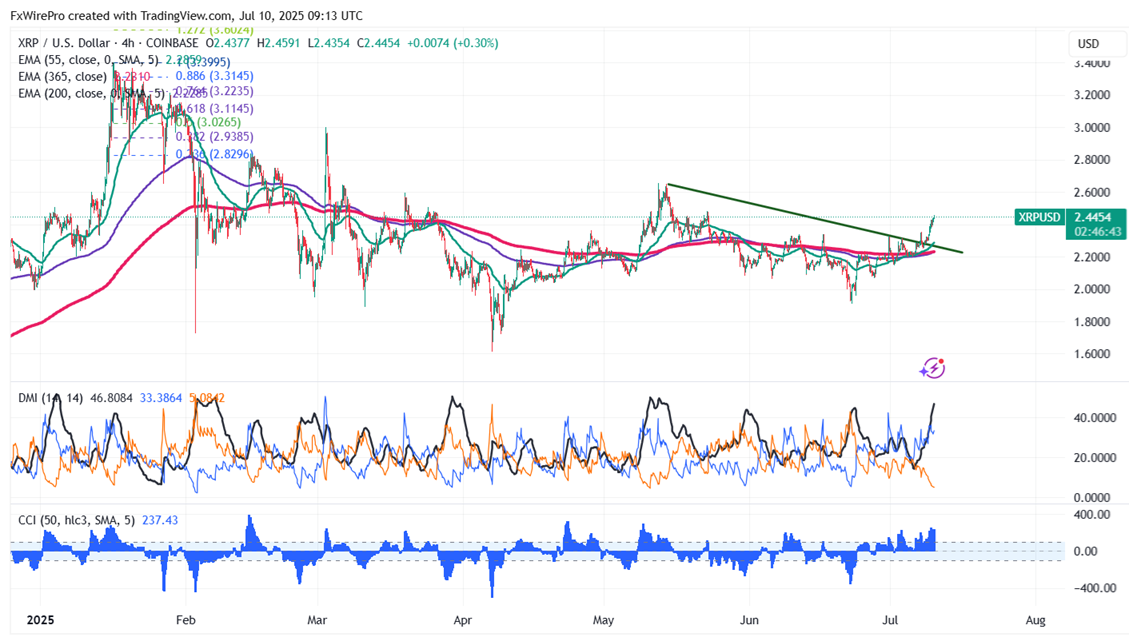Click the May label on time axis
This screenshot has width=1129, height=638.
pyautogui.click(x=603, y=620)
